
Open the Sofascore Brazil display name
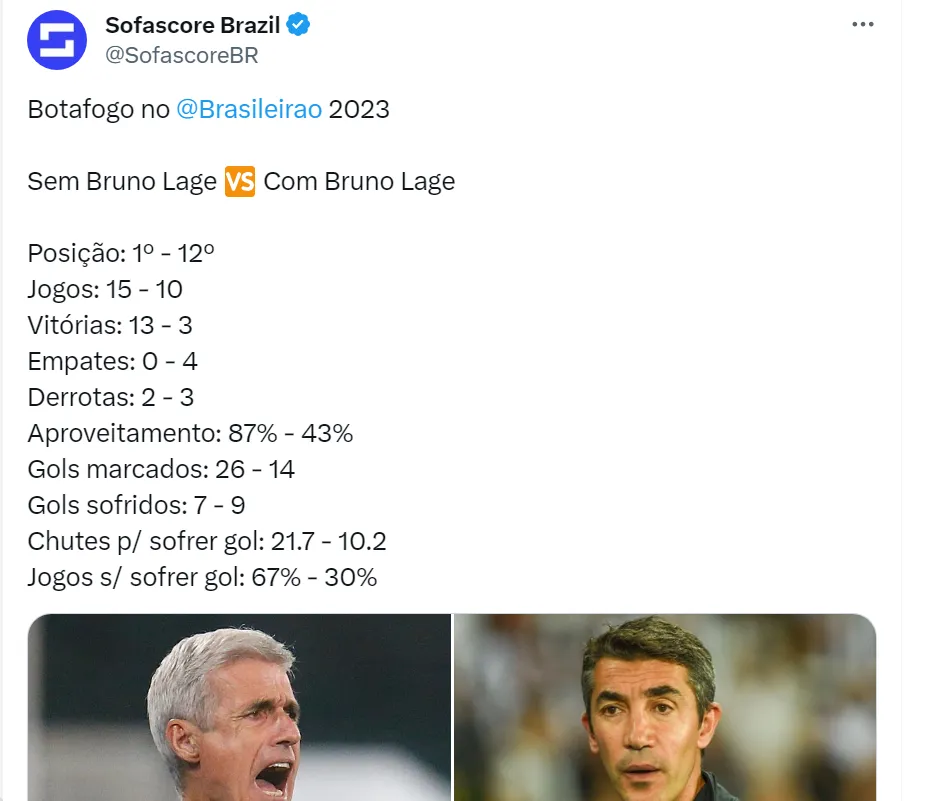tap(193, 26)
